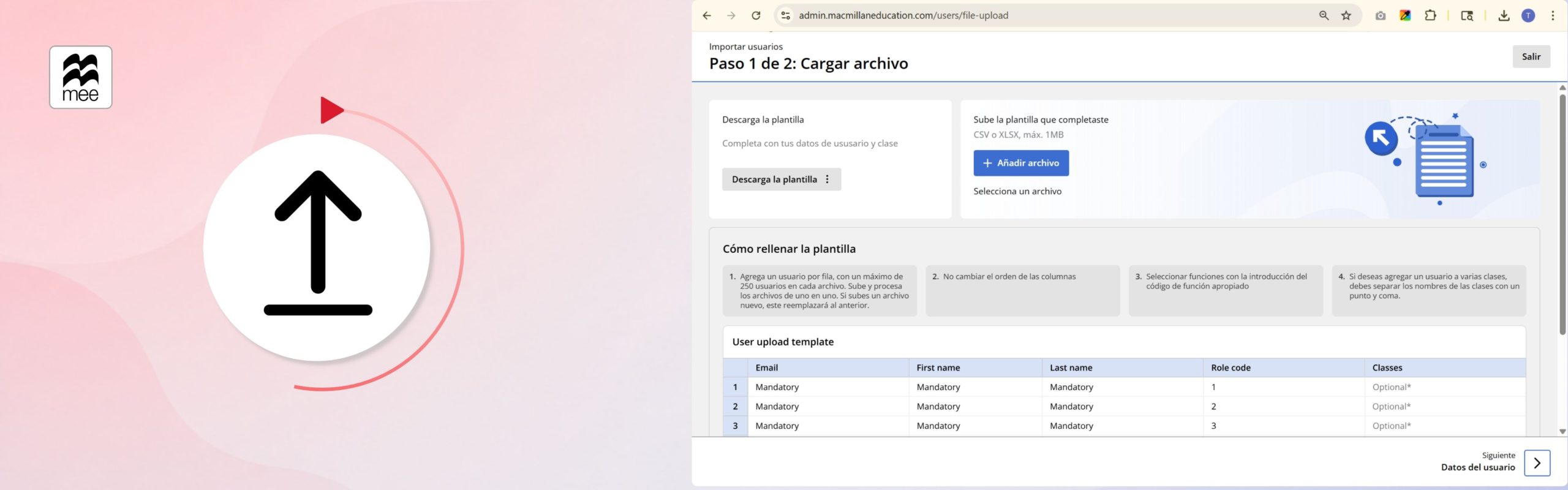Screen dimensions: 1568x490
Task: Open the three-dot options on Descarga la plantilla
Action: pos(827,179)
